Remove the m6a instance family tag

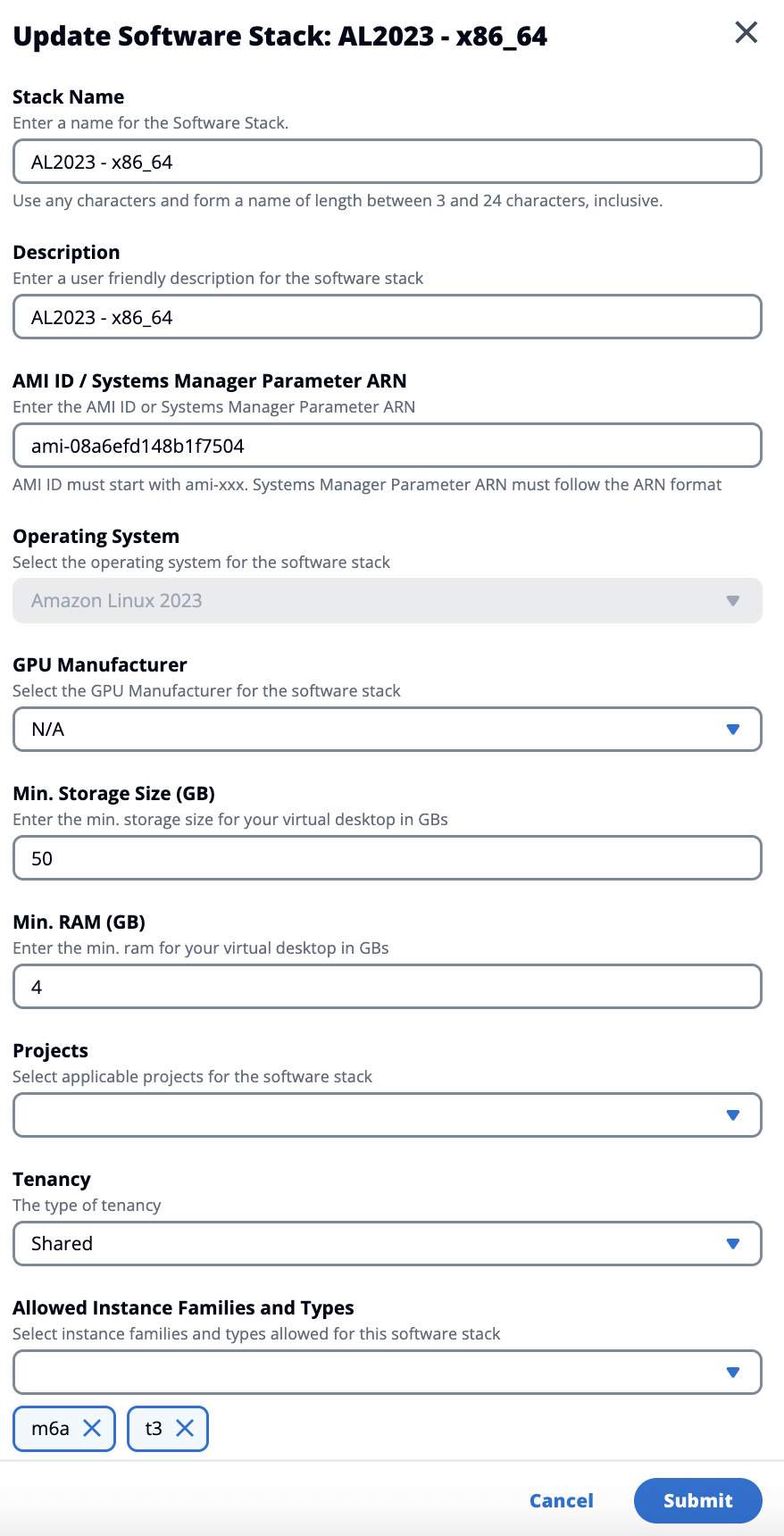click(x=92, y=1428)
